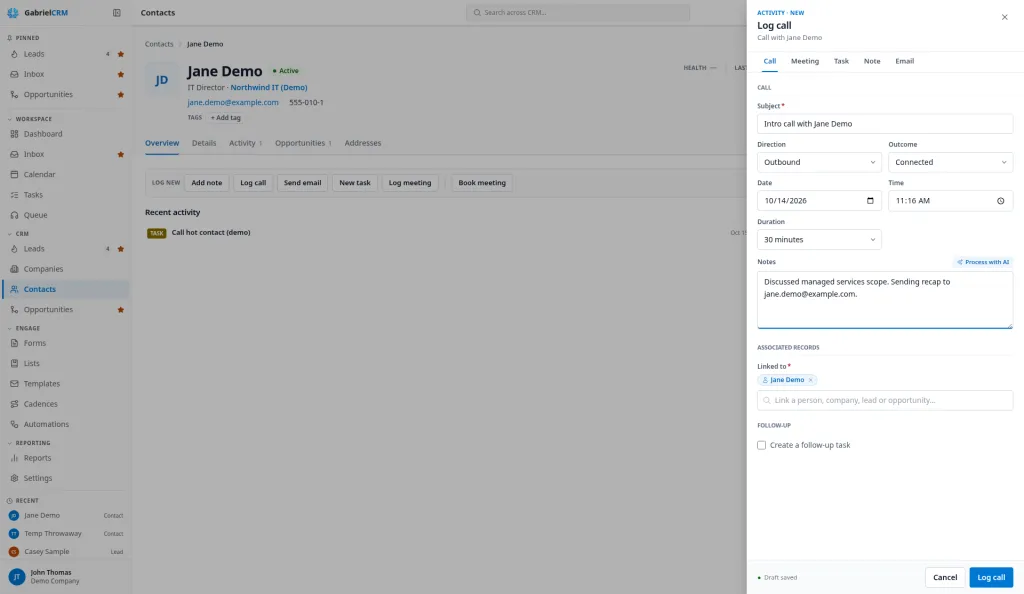This screenshot has width=1024, height=594.
Task: Click the Dashboard icon in sidebar
Action: click(x=14, y=134)
